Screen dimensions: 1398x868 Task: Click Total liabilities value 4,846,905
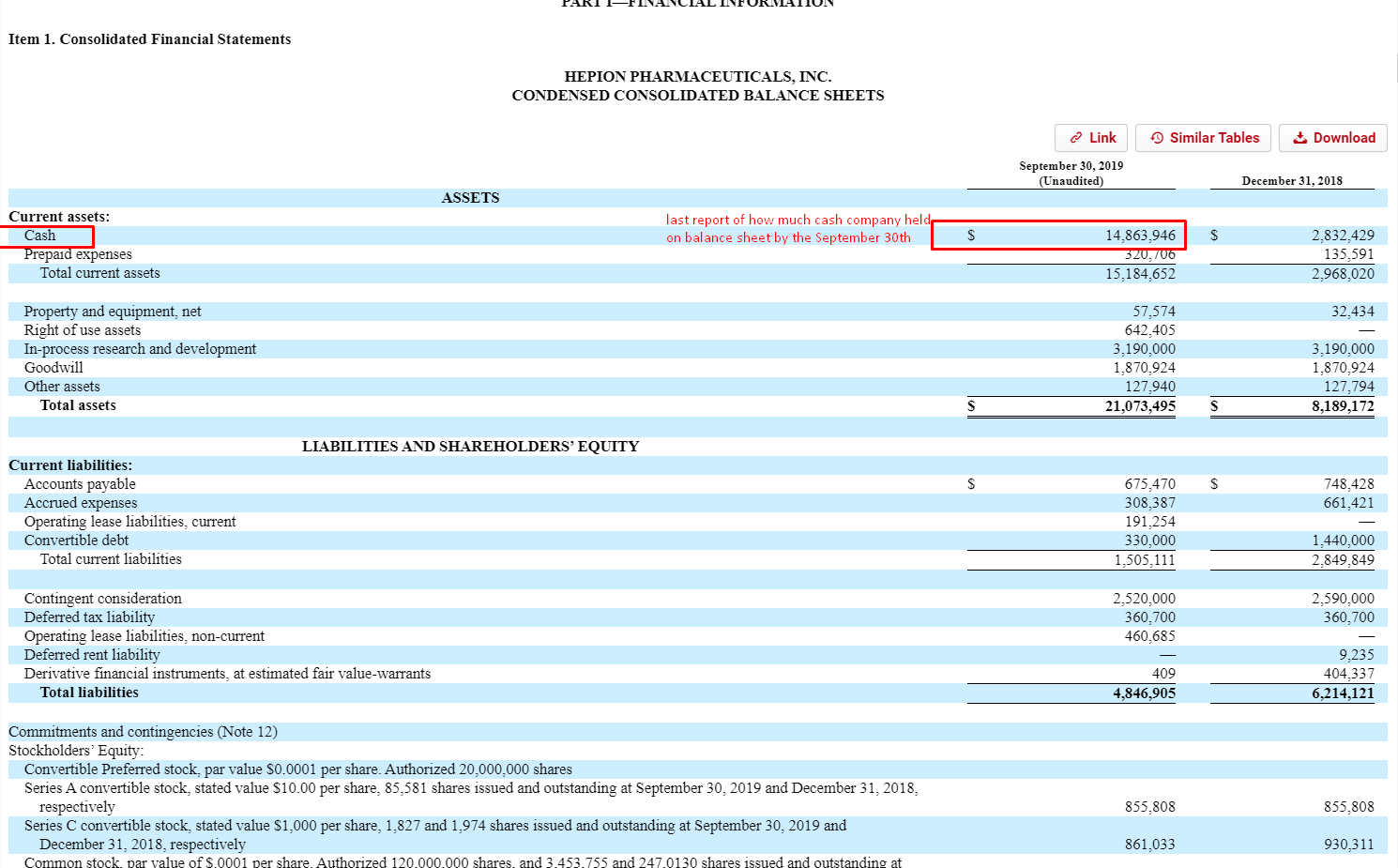tap(1143, 693)
